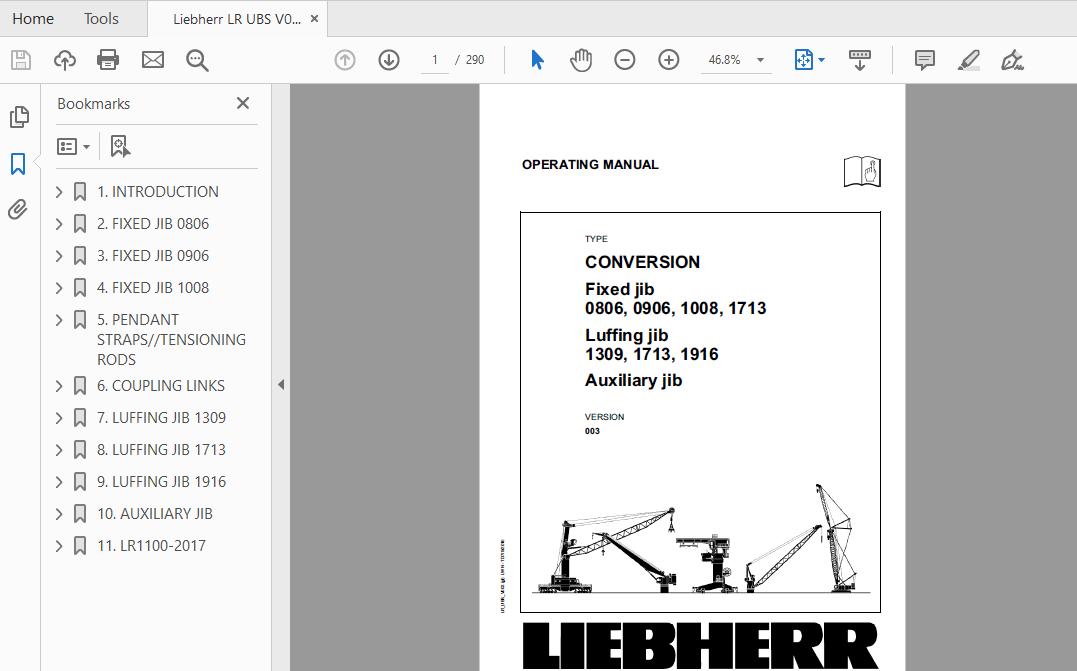The width and height of the screenshot is (1077, 671).
Task: Switch to the Tools tab
Action: pyautogui.click(x=101, y=19)
